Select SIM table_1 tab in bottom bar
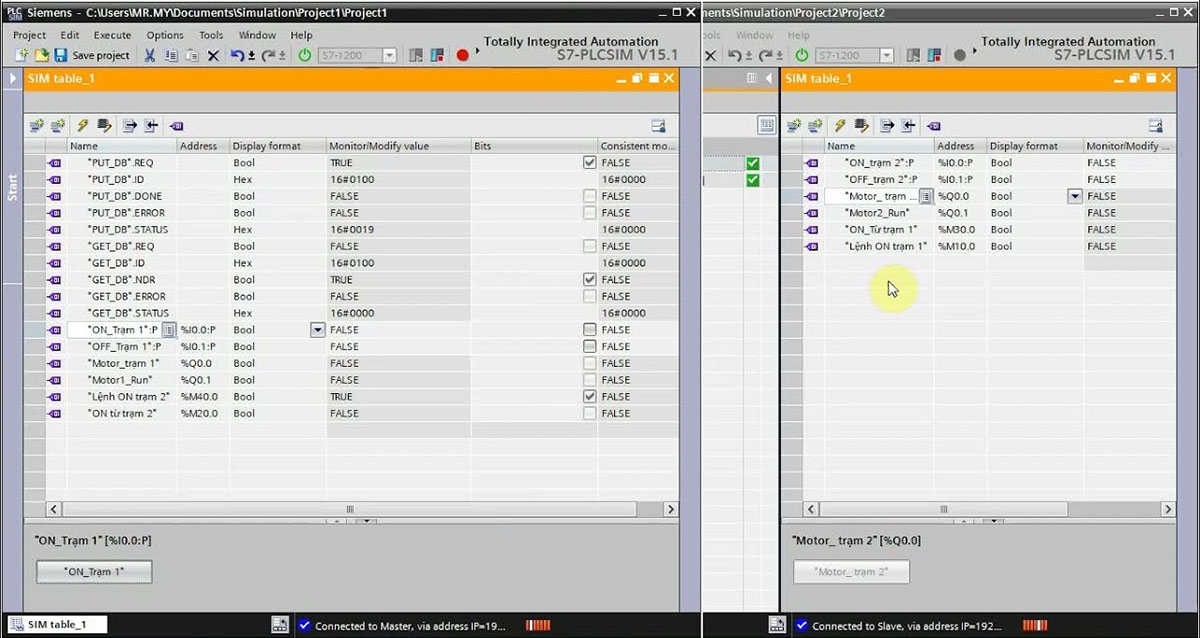 click(x=57, y=625)
